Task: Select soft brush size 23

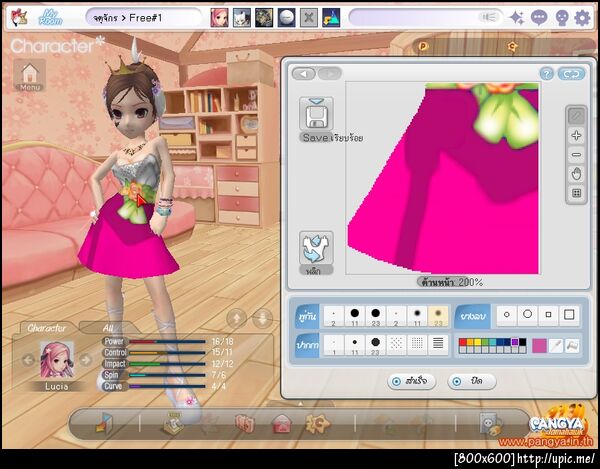Action: (x=438, y=316)
